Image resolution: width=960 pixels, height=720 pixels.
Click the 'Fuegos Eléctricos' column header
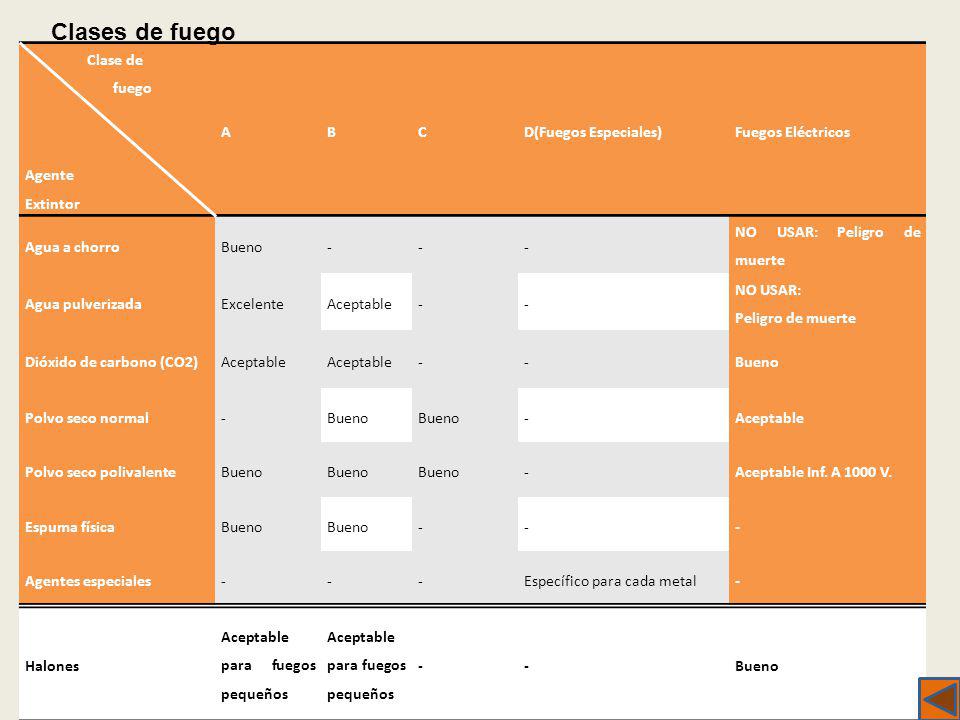pos(792,132)
